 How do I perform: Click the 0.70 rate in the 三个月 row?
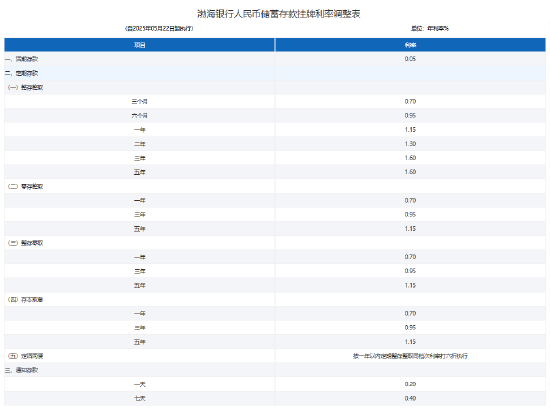pos(410,101)
